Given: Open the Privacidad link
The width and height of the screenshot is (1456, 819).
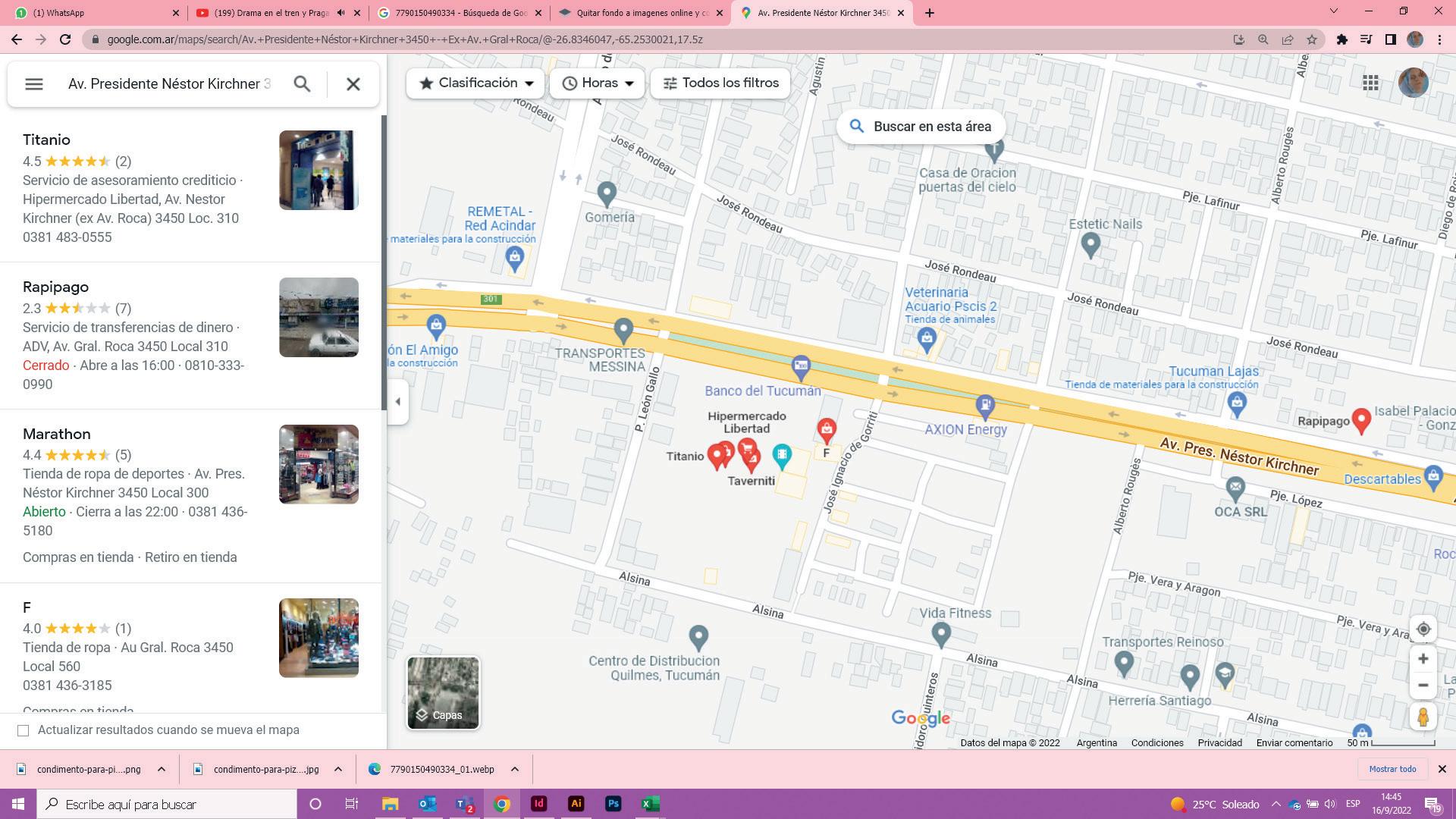Looking at the screenshot, I should [1219, 743].
